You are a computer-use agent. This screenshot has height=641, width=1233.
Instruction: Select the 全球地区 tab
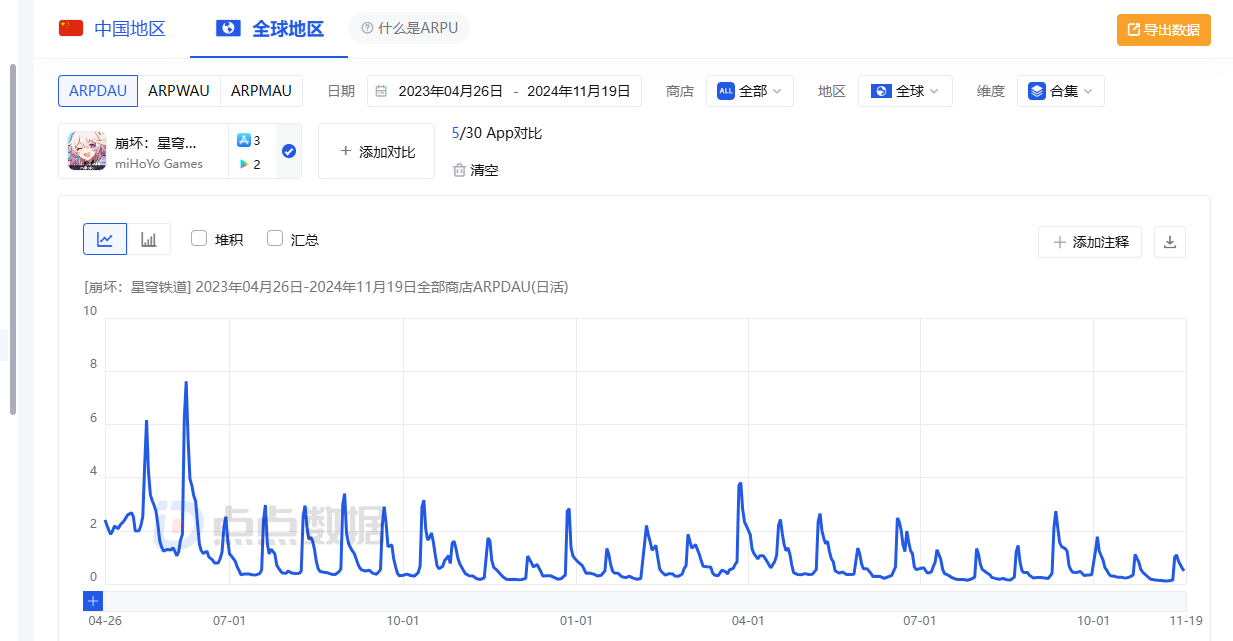270,28
